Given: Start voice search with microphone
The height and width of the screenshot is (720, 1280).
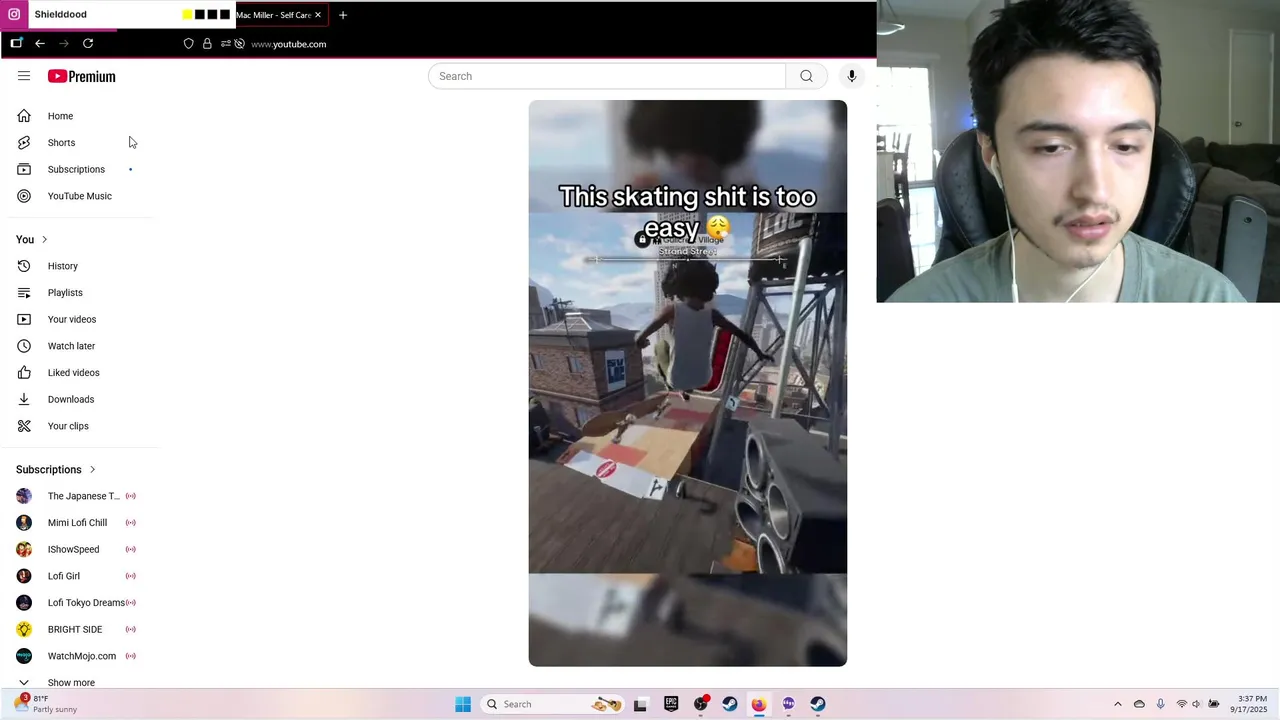Looking at the screenshot, I should 852,76.
